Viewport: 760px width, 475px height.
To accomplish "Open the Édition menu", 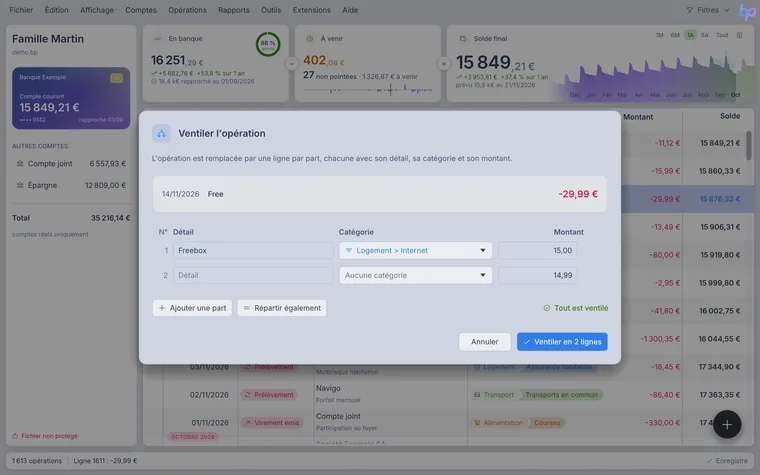I will [57, 10].
